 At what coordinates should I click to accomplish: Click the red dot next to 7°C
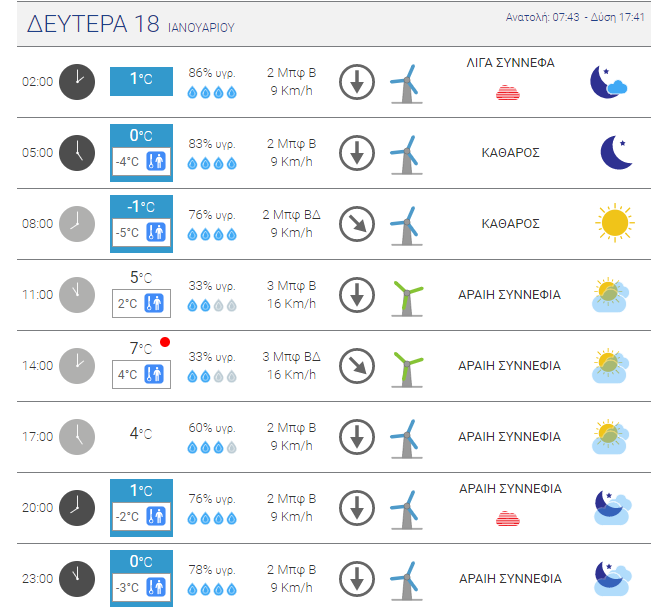pyautogui.click(x=165, y=342)
